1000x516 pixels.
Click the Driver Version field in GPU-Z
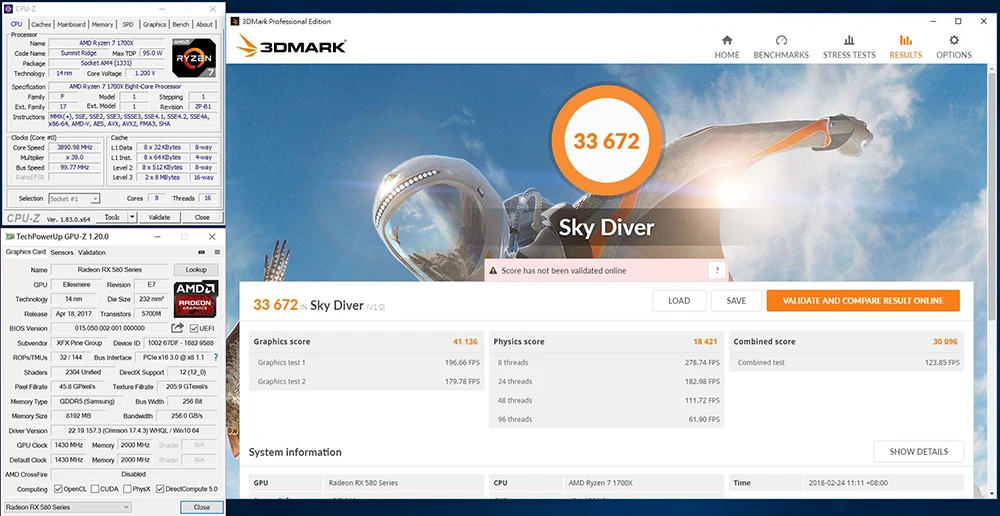(134, 431)
